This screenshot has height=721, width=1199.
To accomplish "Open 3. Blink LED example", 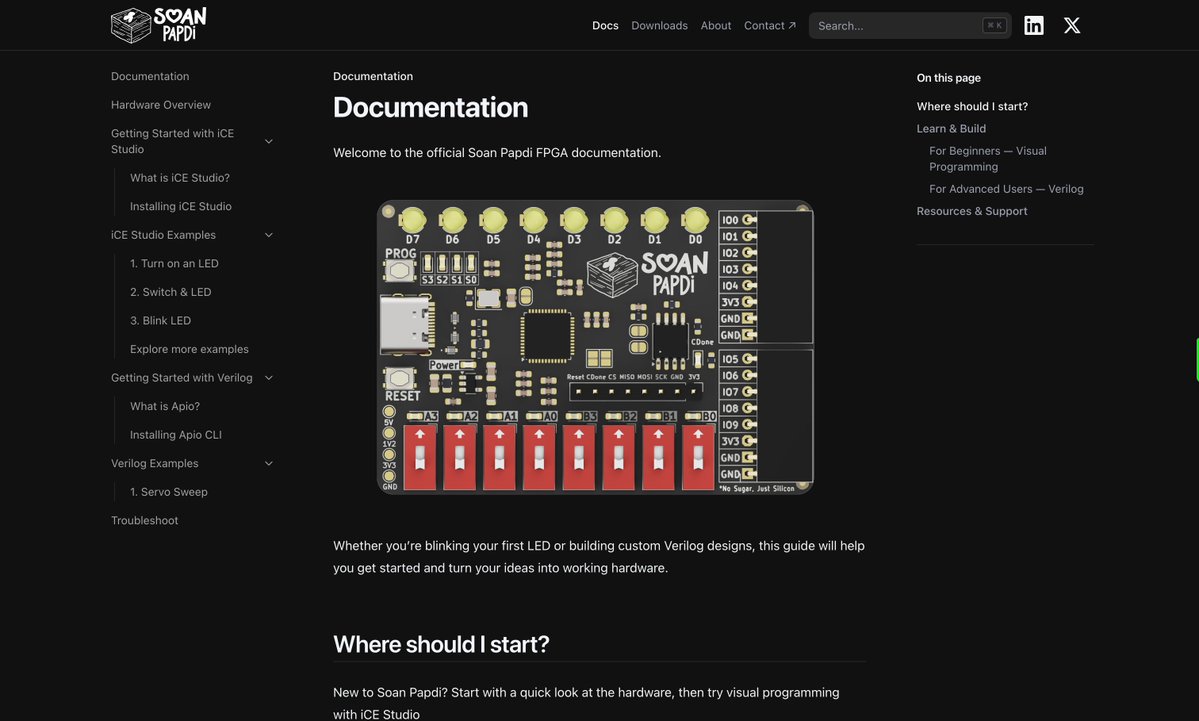I will (x=161, y=320).
